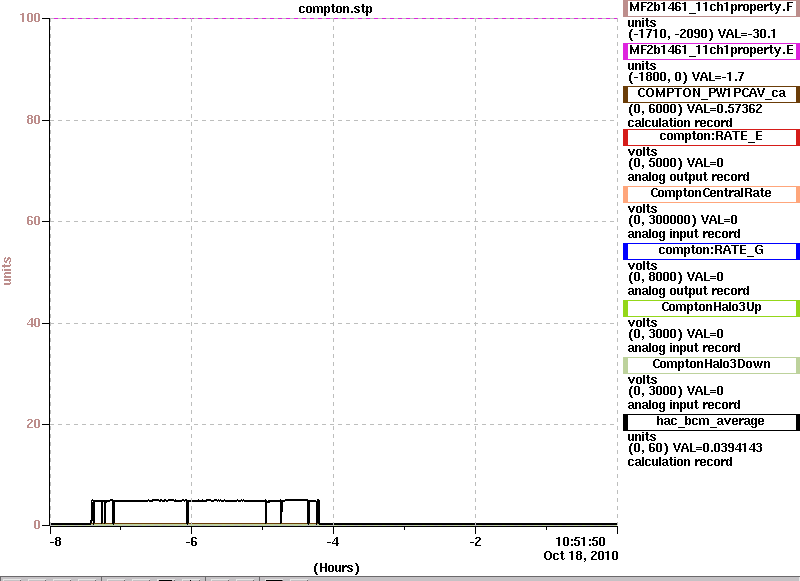Select the MF2b1461_11ch1property.F curve legend button
Screen dimensions: 800x581
[x=711, y=8]
